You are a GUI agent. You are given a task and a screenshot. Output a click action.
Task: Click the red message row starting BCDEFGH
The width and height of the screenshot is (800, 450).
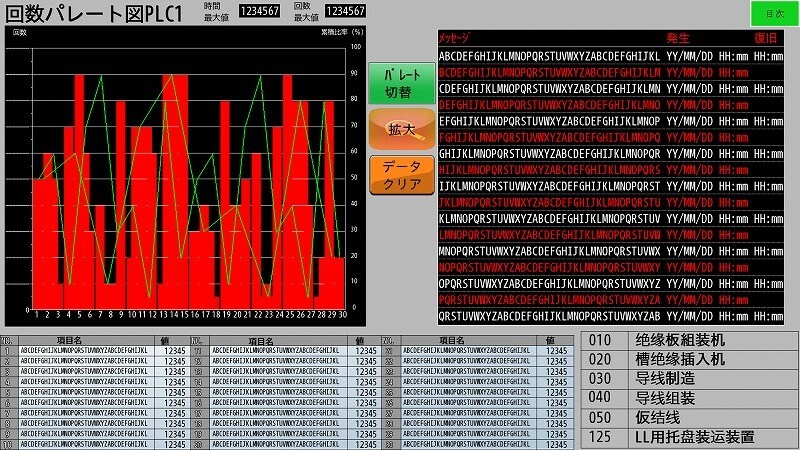(x=611, y=72)
